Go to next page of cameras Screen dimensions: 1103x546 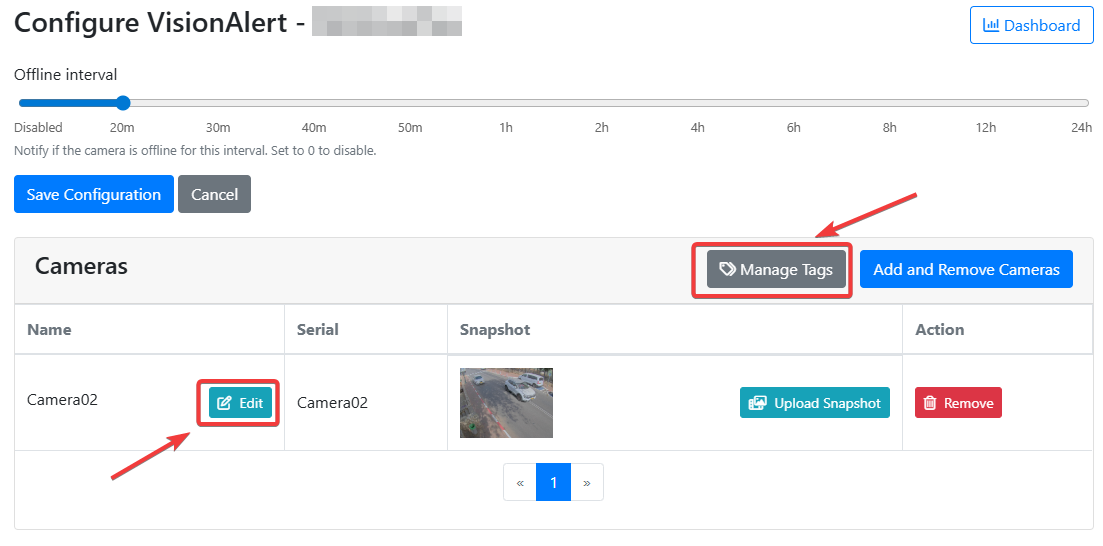coord(587,482)
